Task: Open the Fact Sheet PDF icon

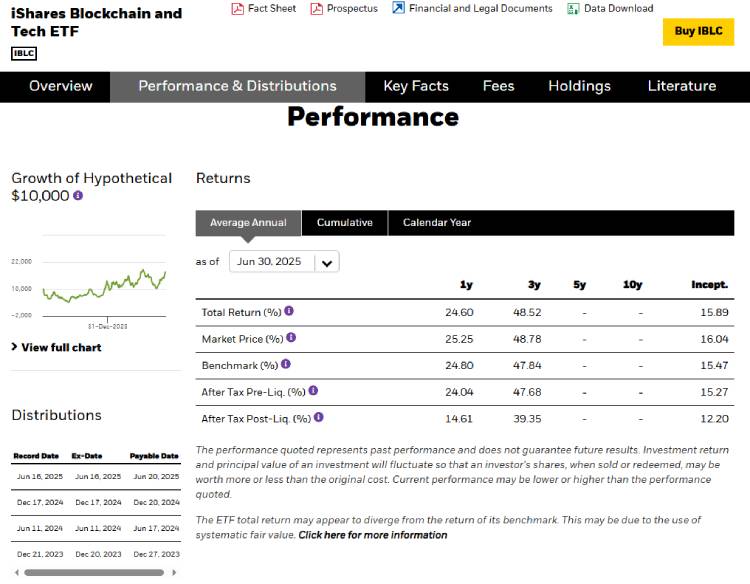Action: 237,9
